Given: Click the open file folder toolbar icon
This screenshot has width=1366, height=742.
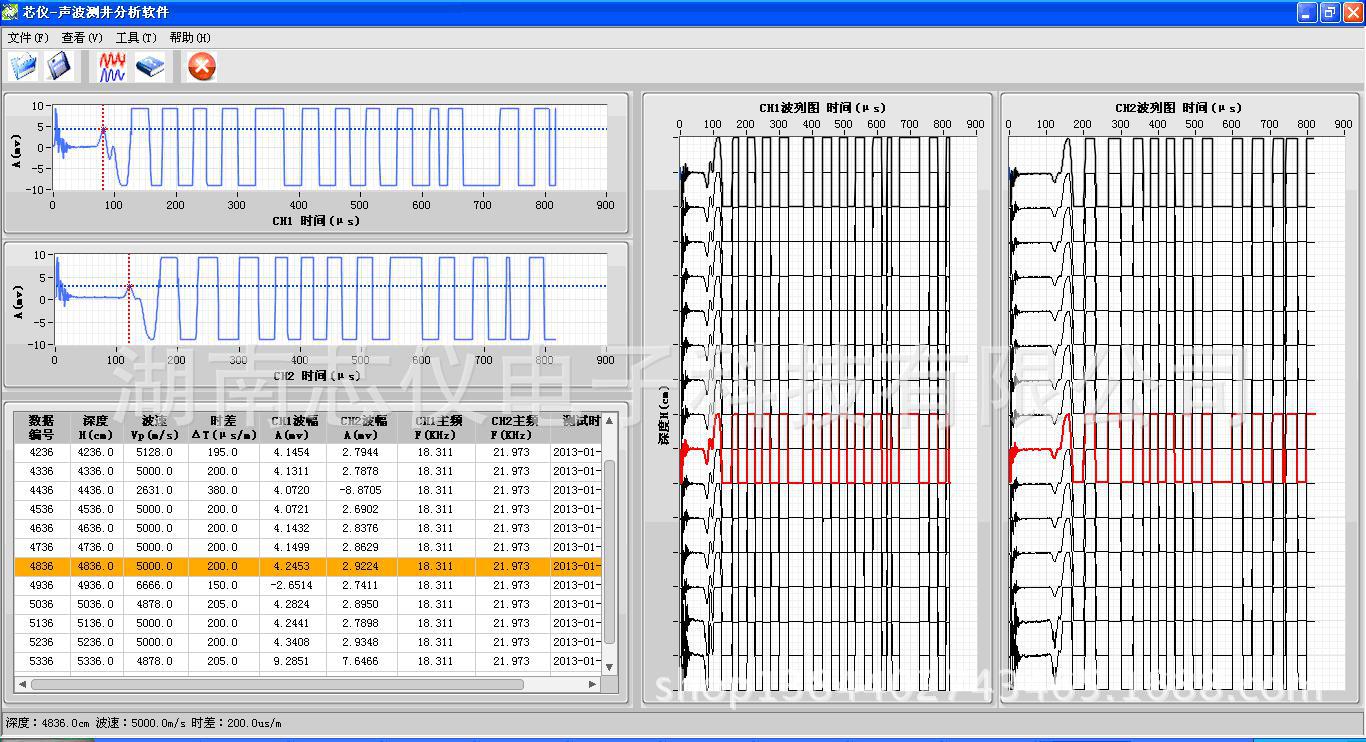Looking at the screenshot, I should 23,67.
